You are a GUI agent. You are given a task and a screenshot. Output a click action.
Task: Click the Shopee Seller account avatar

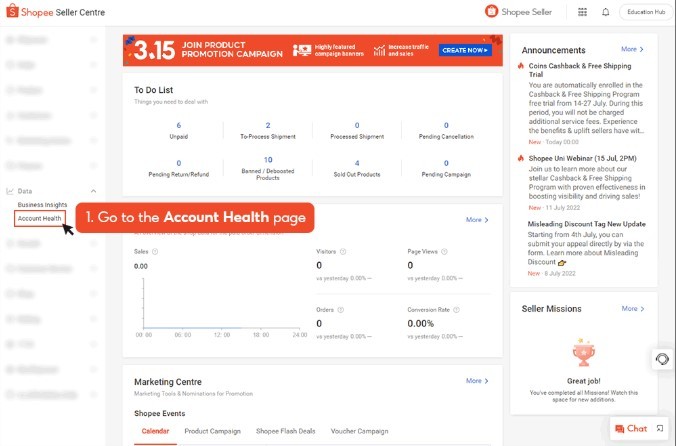[492, 12]
